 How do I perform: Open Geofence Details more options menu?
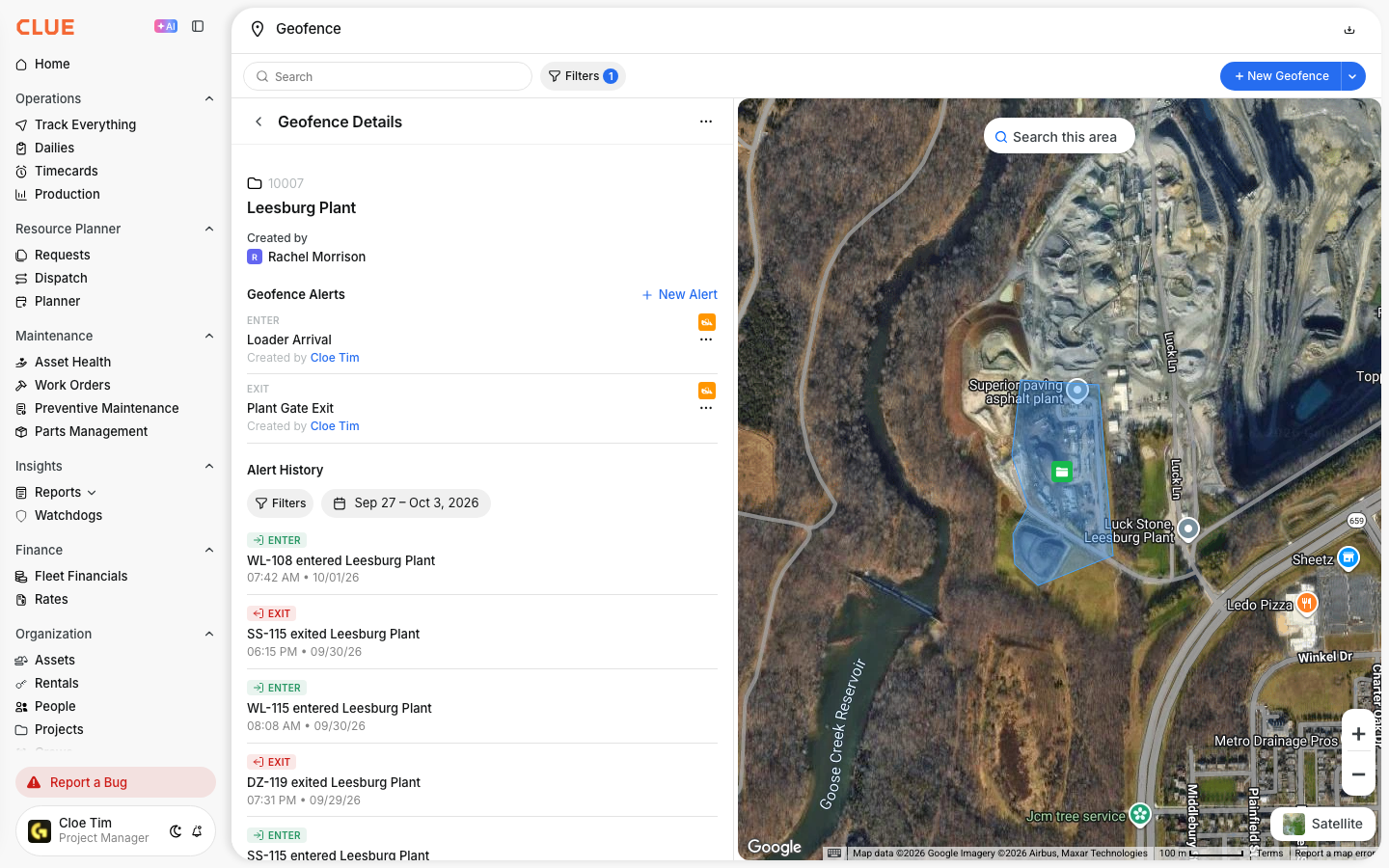point(706,122)
